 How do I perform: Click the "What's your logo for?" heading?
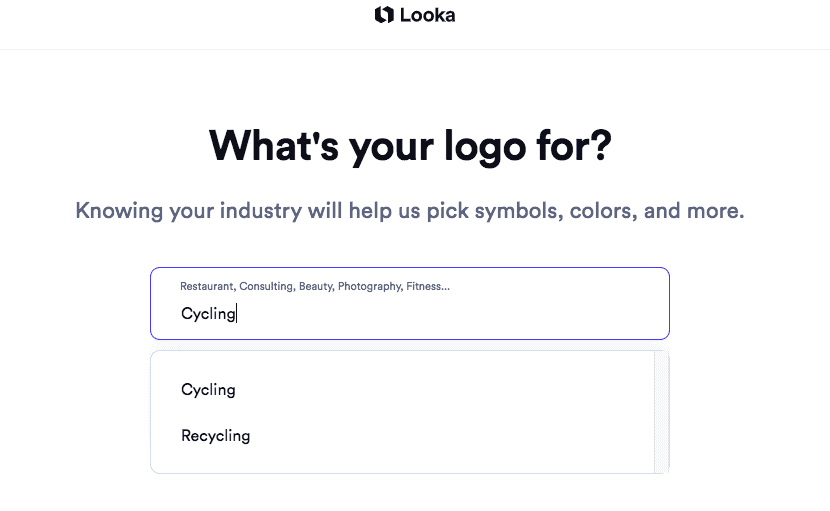[410, 146]
